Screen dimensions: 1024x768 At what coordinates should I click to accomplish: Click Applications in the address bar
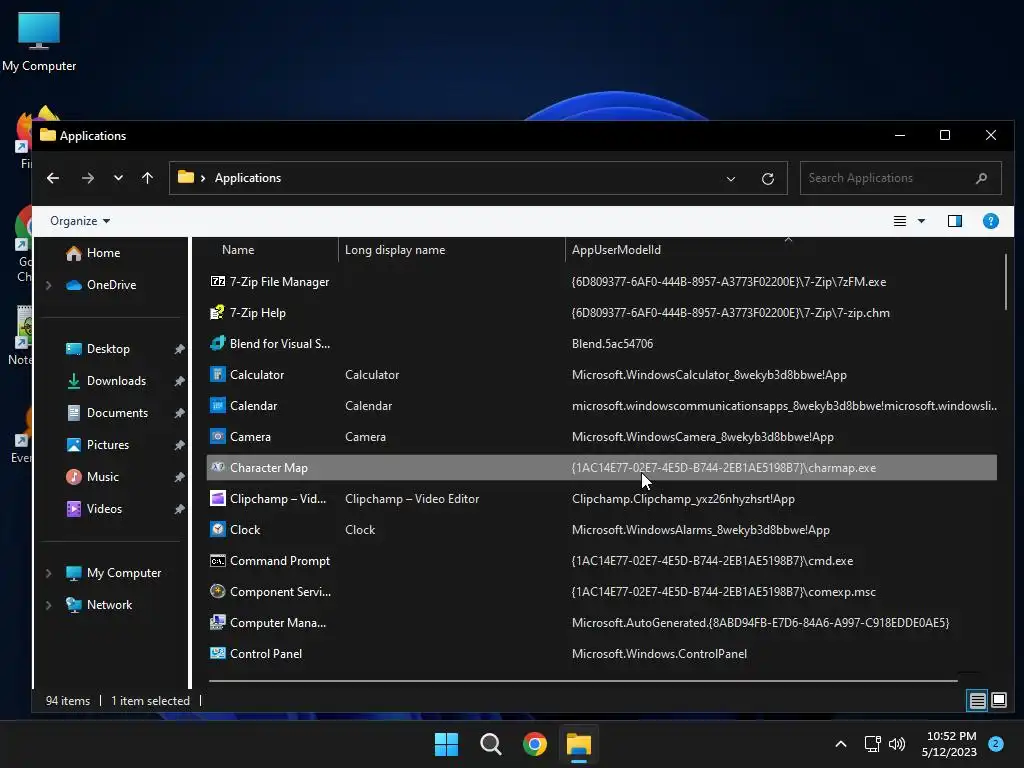coord(248,178)
